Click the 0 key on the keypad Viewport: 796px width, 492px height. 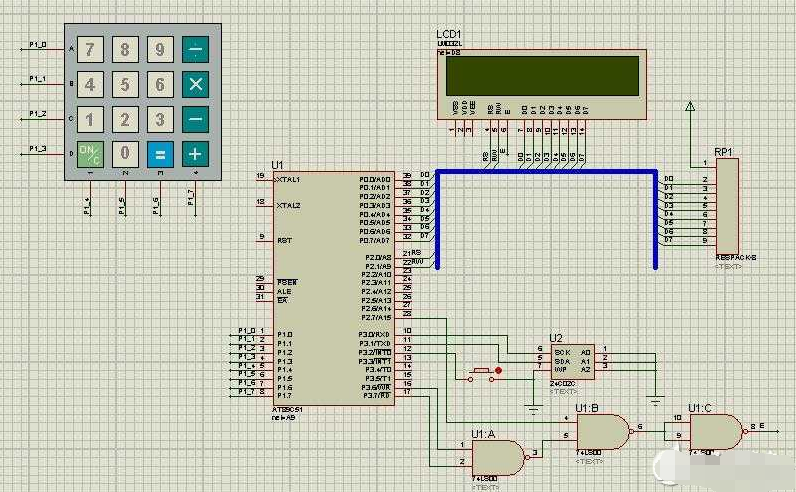125,154
